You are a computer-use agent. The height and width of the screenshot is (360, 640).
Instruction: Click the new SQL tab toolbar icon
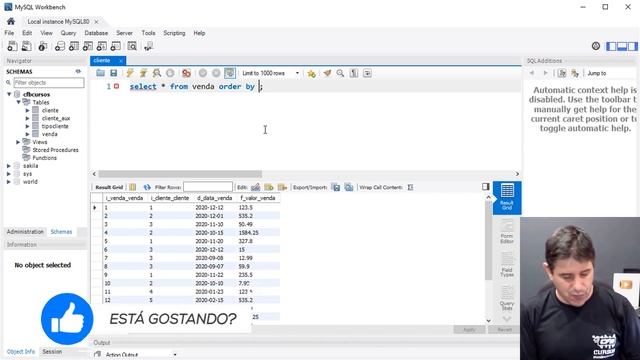tap(12, 46)
